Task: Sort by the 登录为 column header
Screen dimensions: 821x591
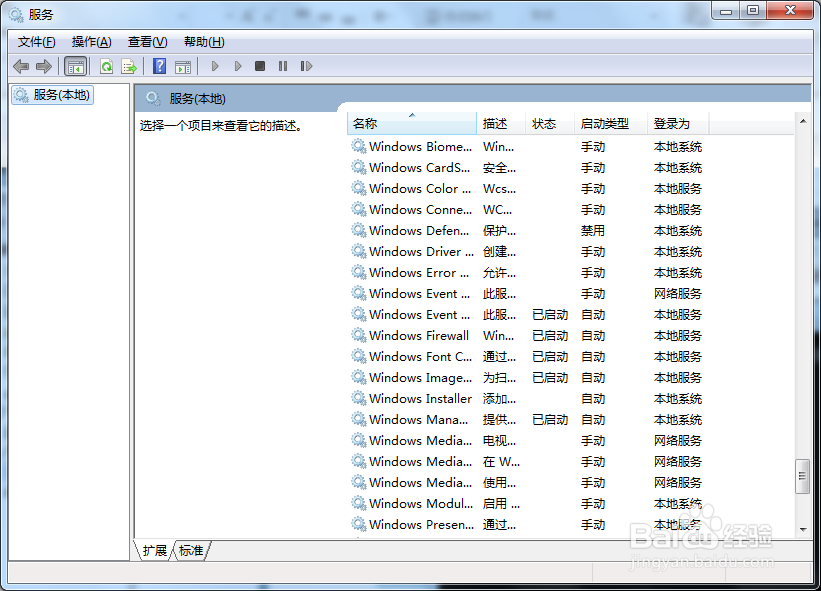Action: 678,124
